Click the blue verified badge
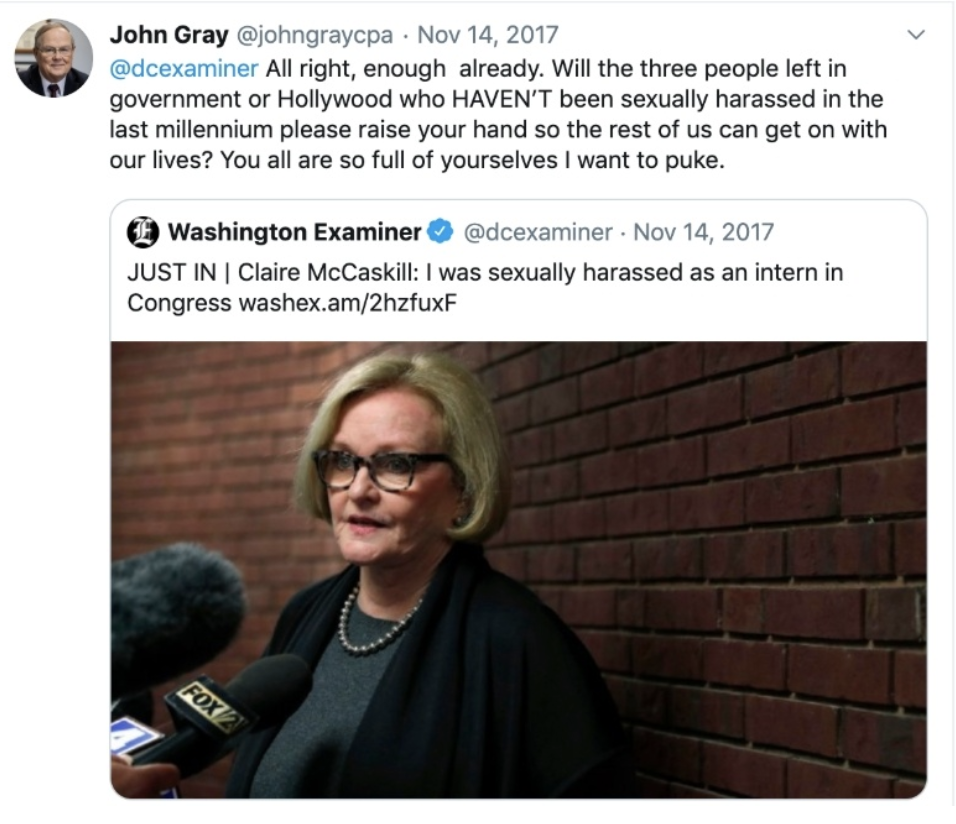 coord(440,232)
